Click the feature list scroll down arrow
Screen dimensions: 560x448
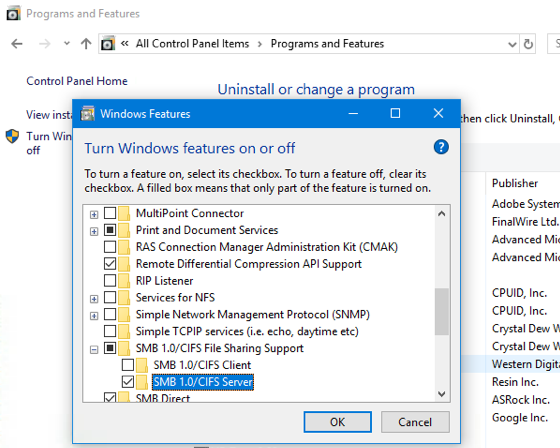click(442, 394)
